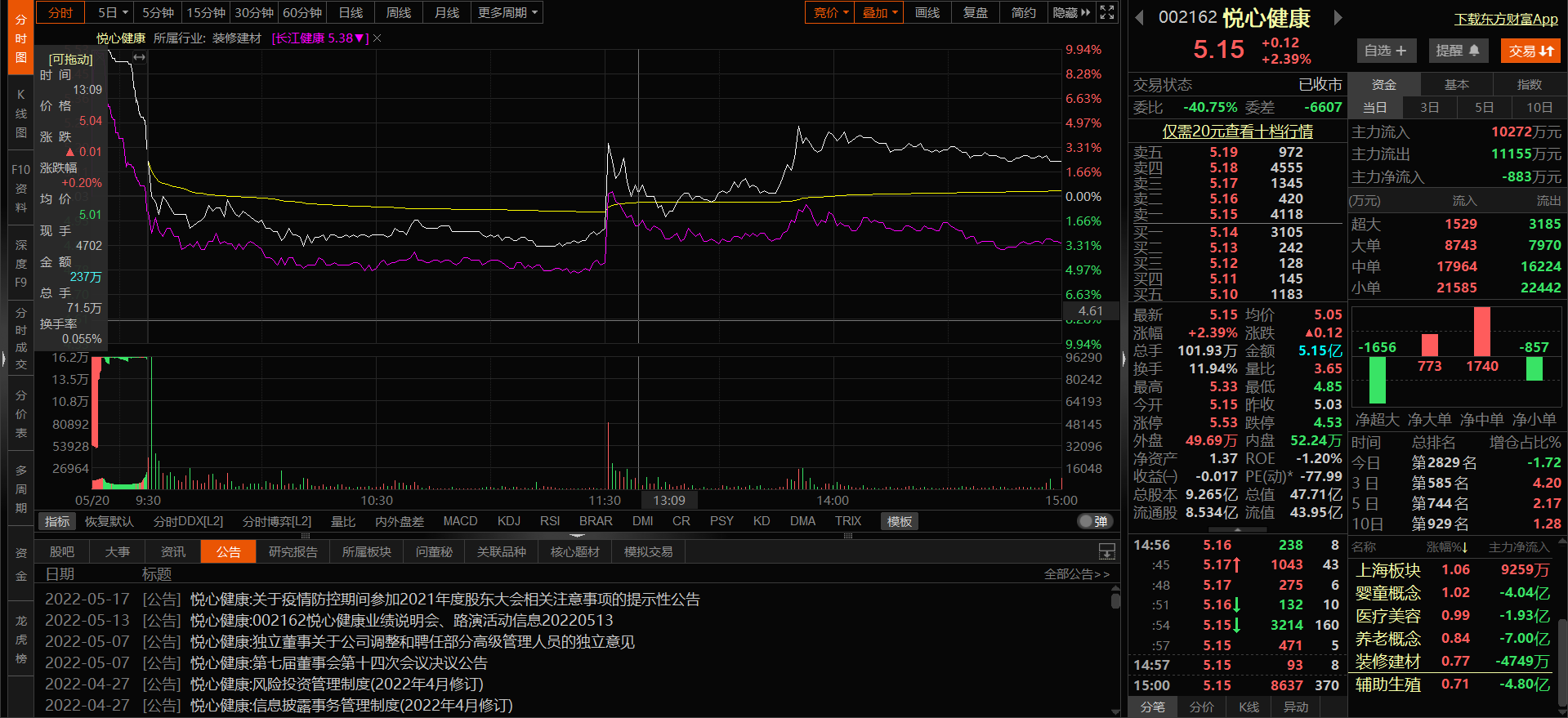Screen dimensions: 1568x718
Task: View all announcements via 全部公告>>
Action: coord(1077,574)
